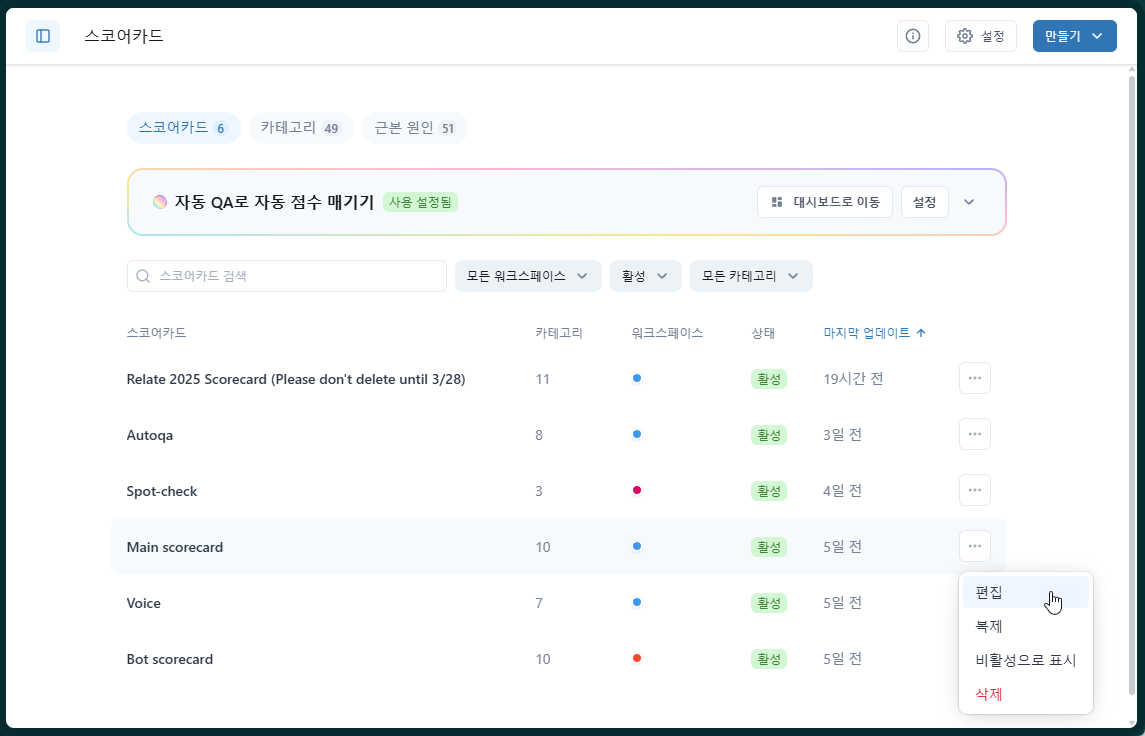Click the 19시간 전 update time

[x=853, y=379]
